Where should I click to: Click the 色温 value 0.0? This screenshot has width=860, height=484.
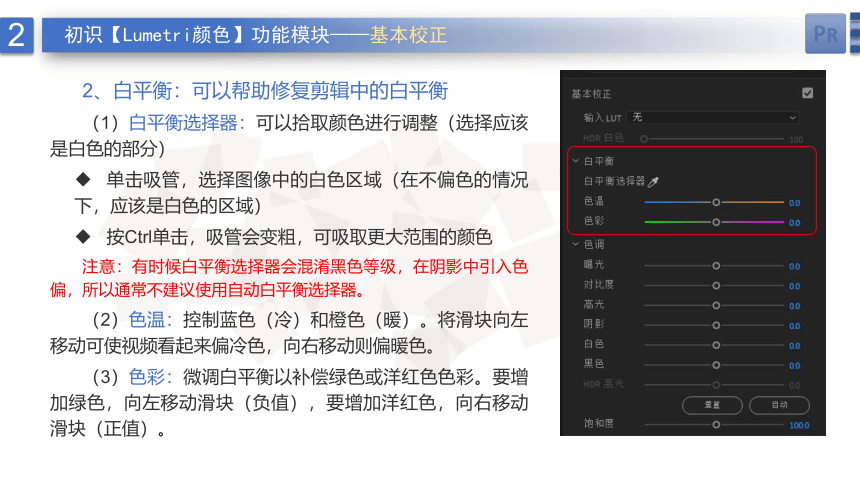point(794,203)
